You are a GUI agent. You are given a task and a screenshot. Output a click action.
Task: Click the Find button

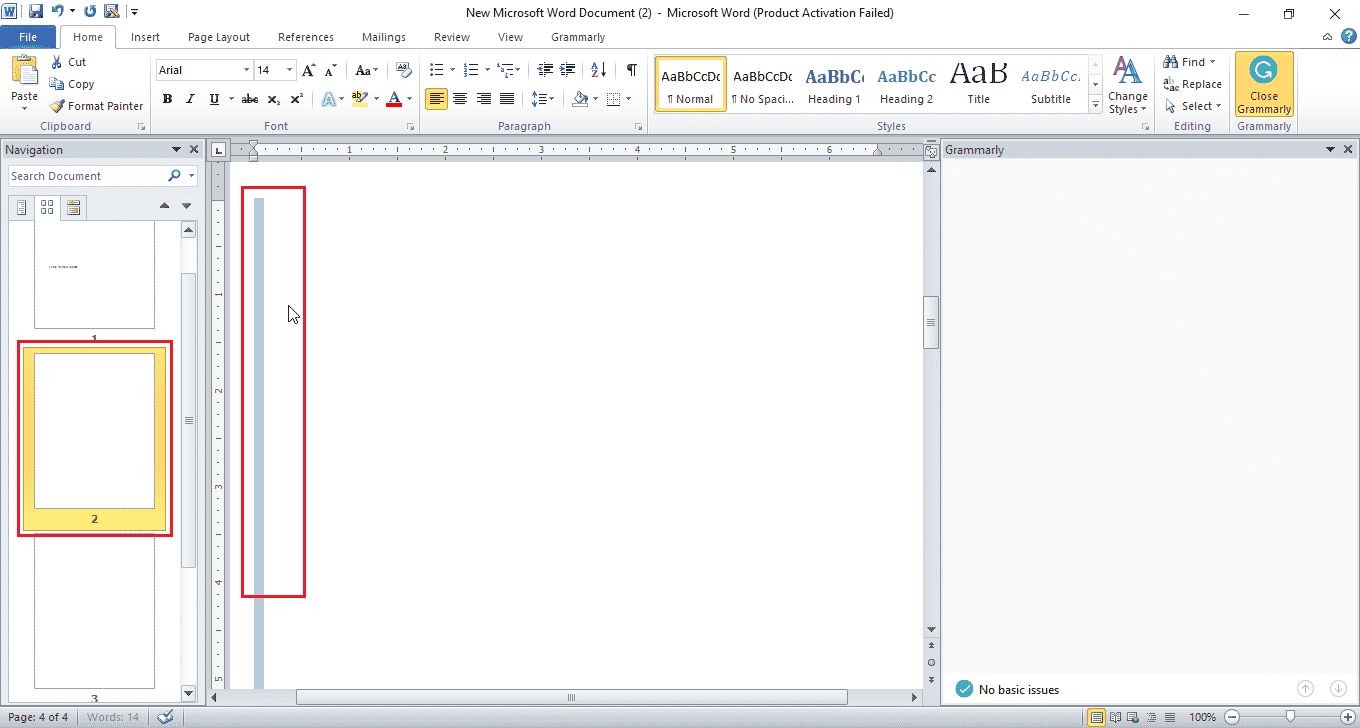(1190, 62)
